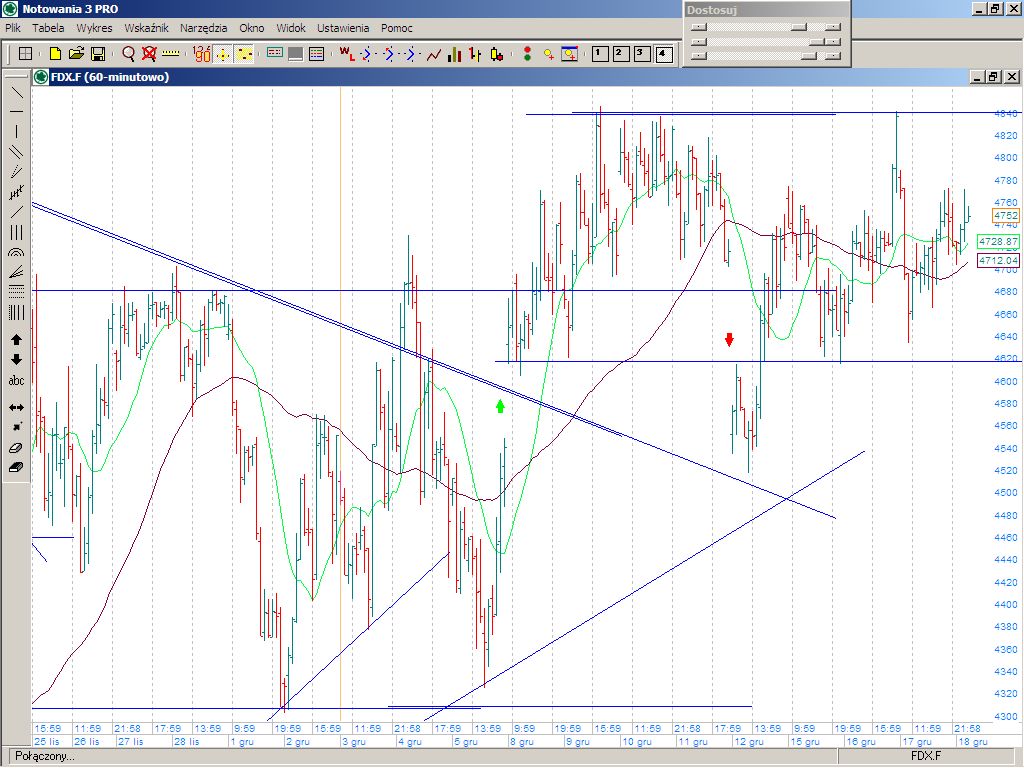1024x768 pixels.
Task: Select layout preset button 3
Action: click(x=643, y=54)
